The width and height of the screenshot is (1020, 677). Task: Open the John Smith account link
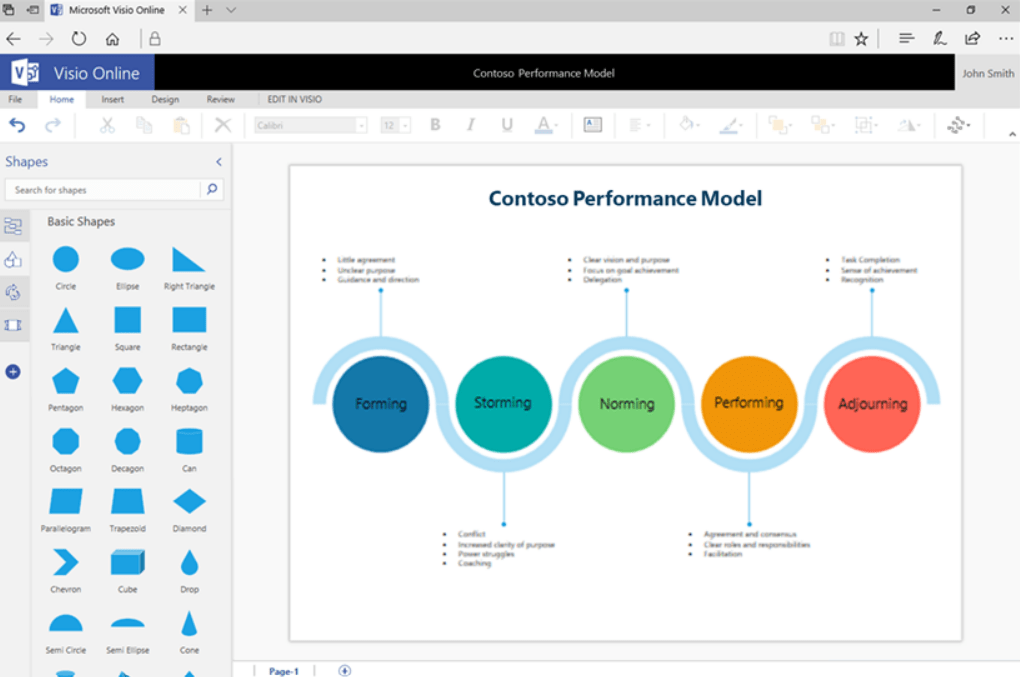(987, 73)
